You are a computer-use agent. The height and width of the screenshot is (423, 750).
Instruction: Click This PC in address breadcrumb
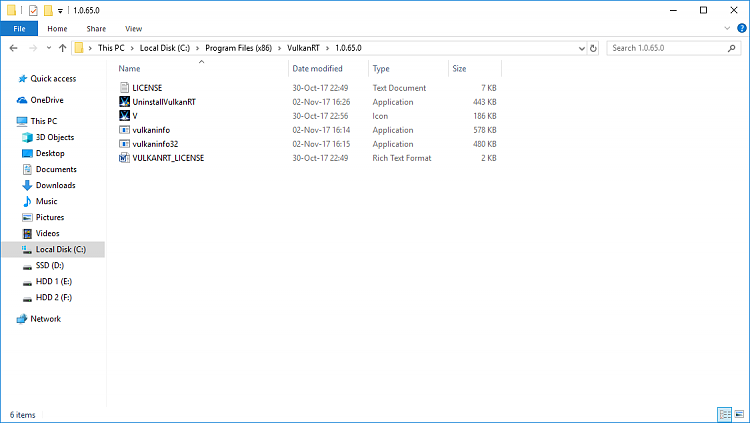point(111,48)
